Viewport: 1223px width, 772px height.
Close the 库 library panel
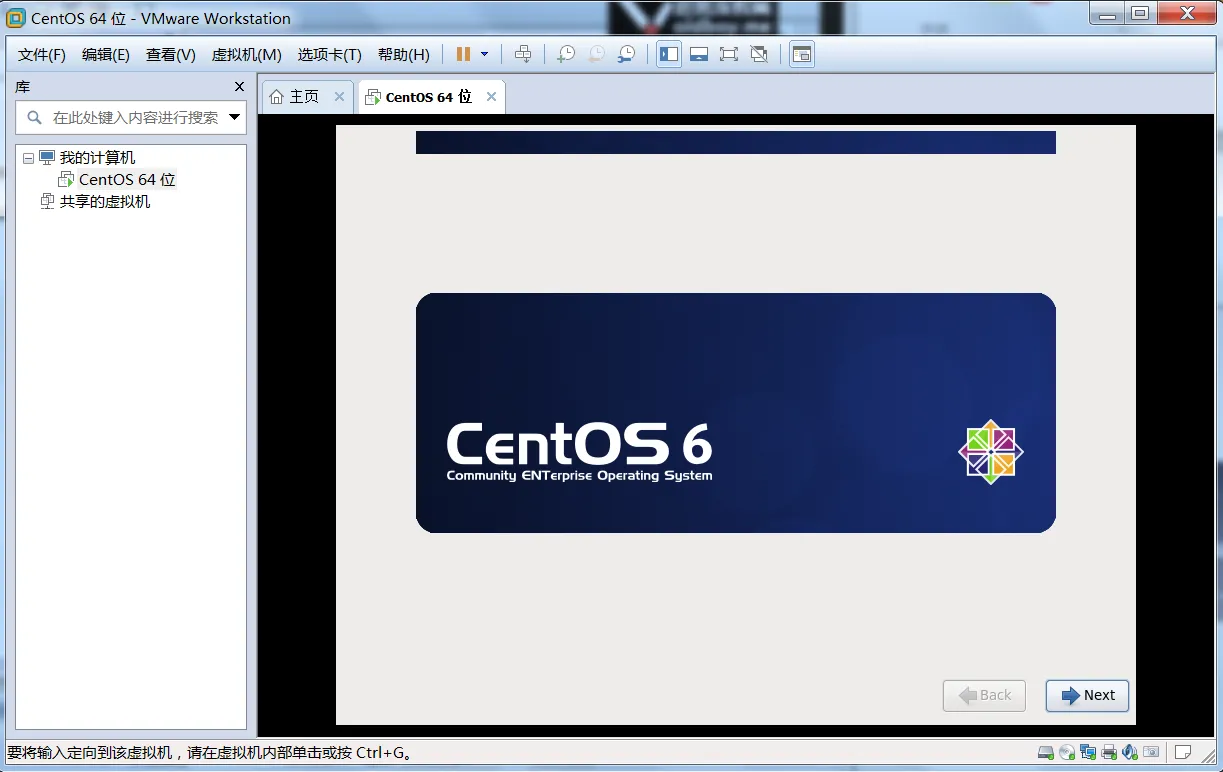(239, 87)
